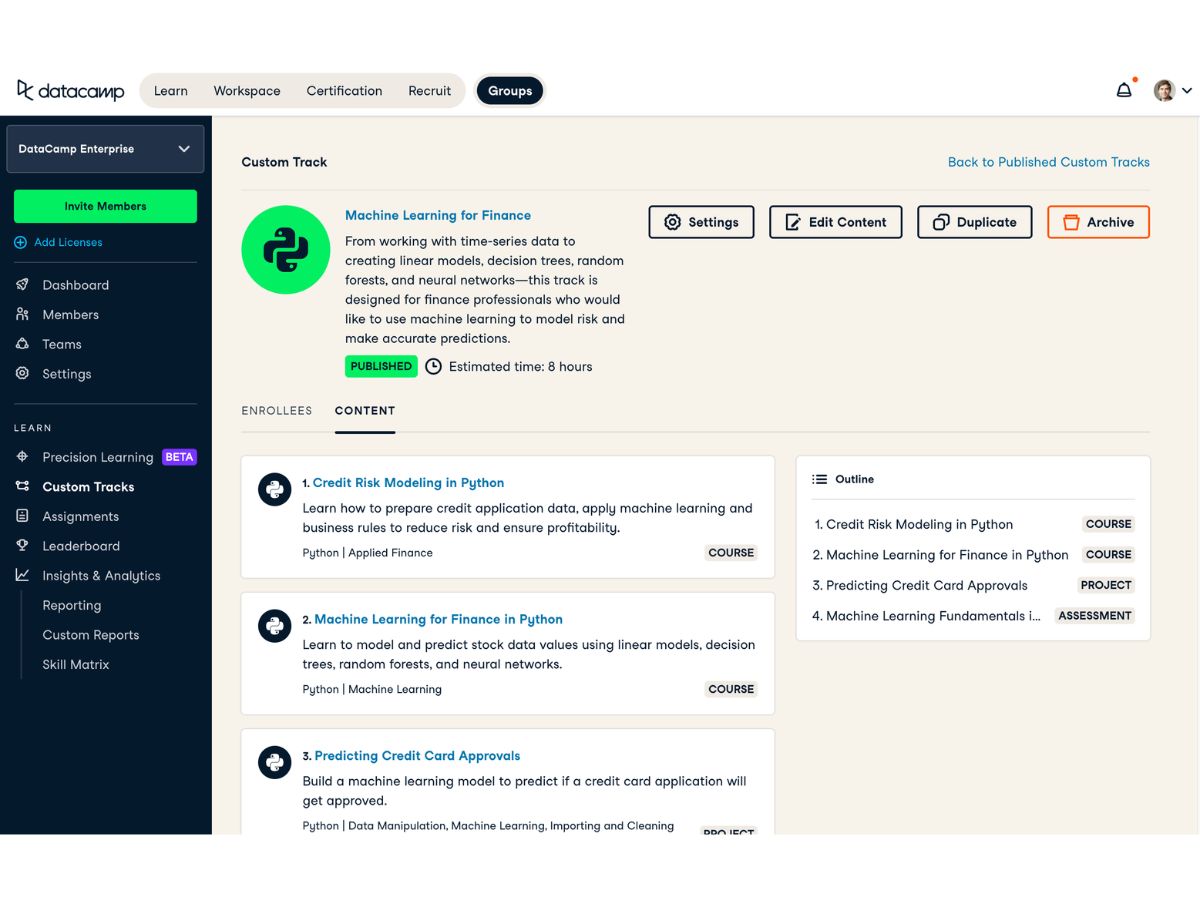Open the notifications bell
Screen dimensions: 1200x900
(x=1125, y=90)
